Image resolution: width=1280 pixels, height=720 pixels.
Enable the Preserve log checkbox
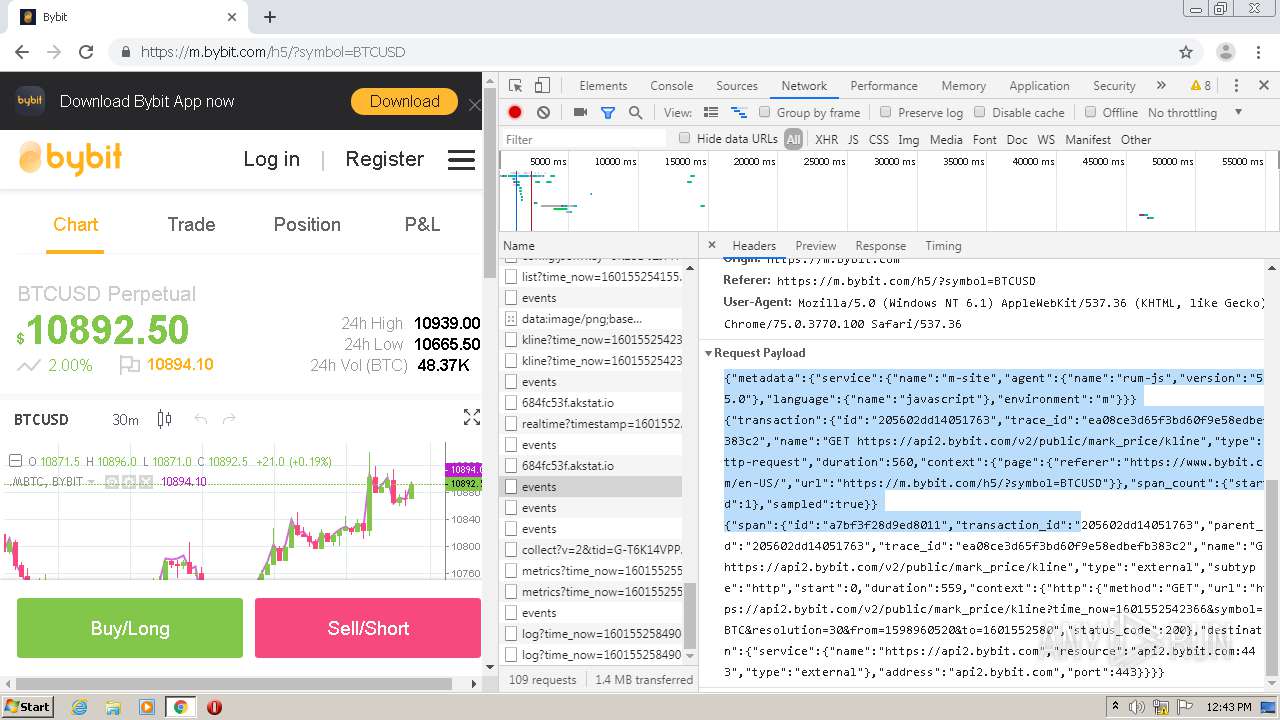click(x=885, y=112)
